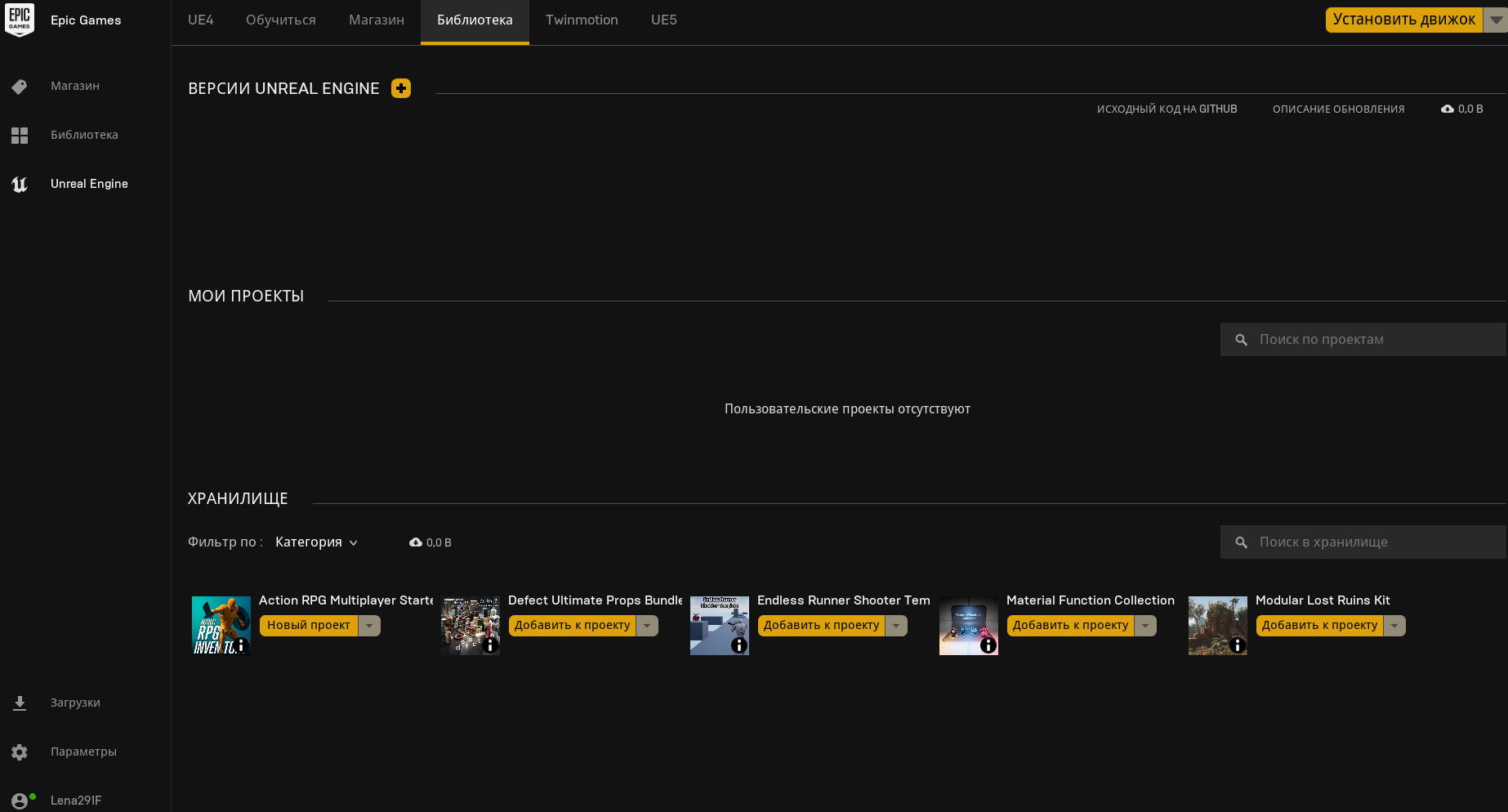
Task: Add Material Function Collection to project
Action: click(1071, 626)
